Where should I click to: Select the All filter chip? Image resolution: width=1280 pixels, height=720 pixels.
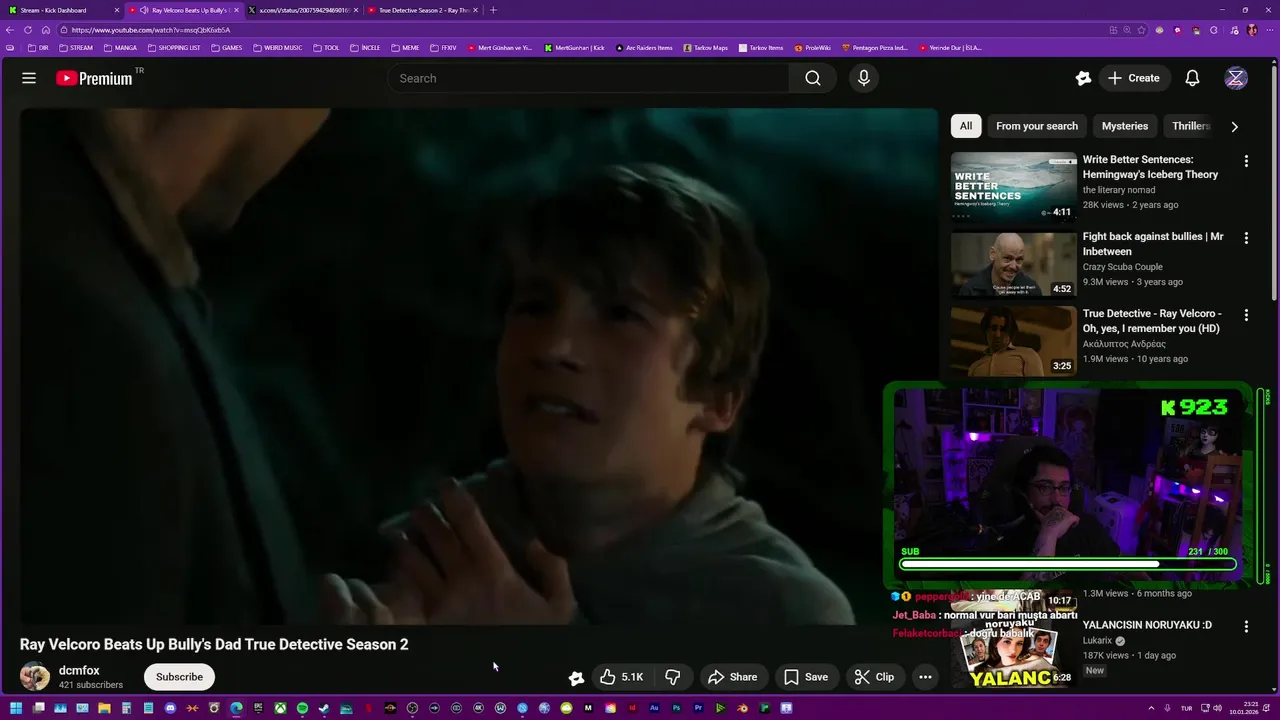[x=965, y=126]
